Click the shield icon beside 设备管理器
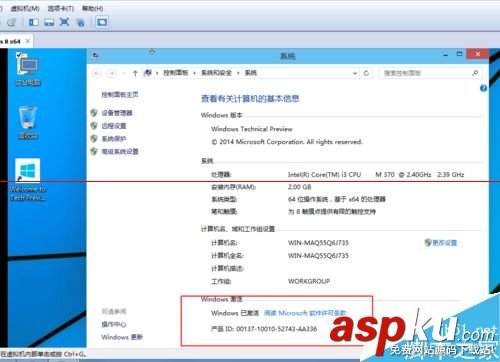 (x=94, y=113)
